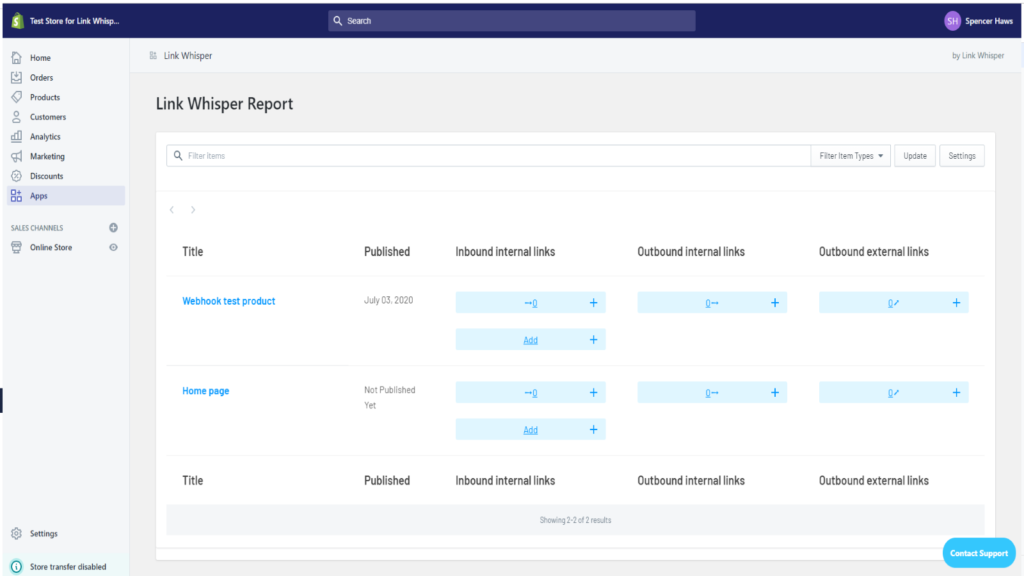1024x576 pixels.
Task: Click Not Published Yet text
Action: pyautogui.click(x=389, y=398)
